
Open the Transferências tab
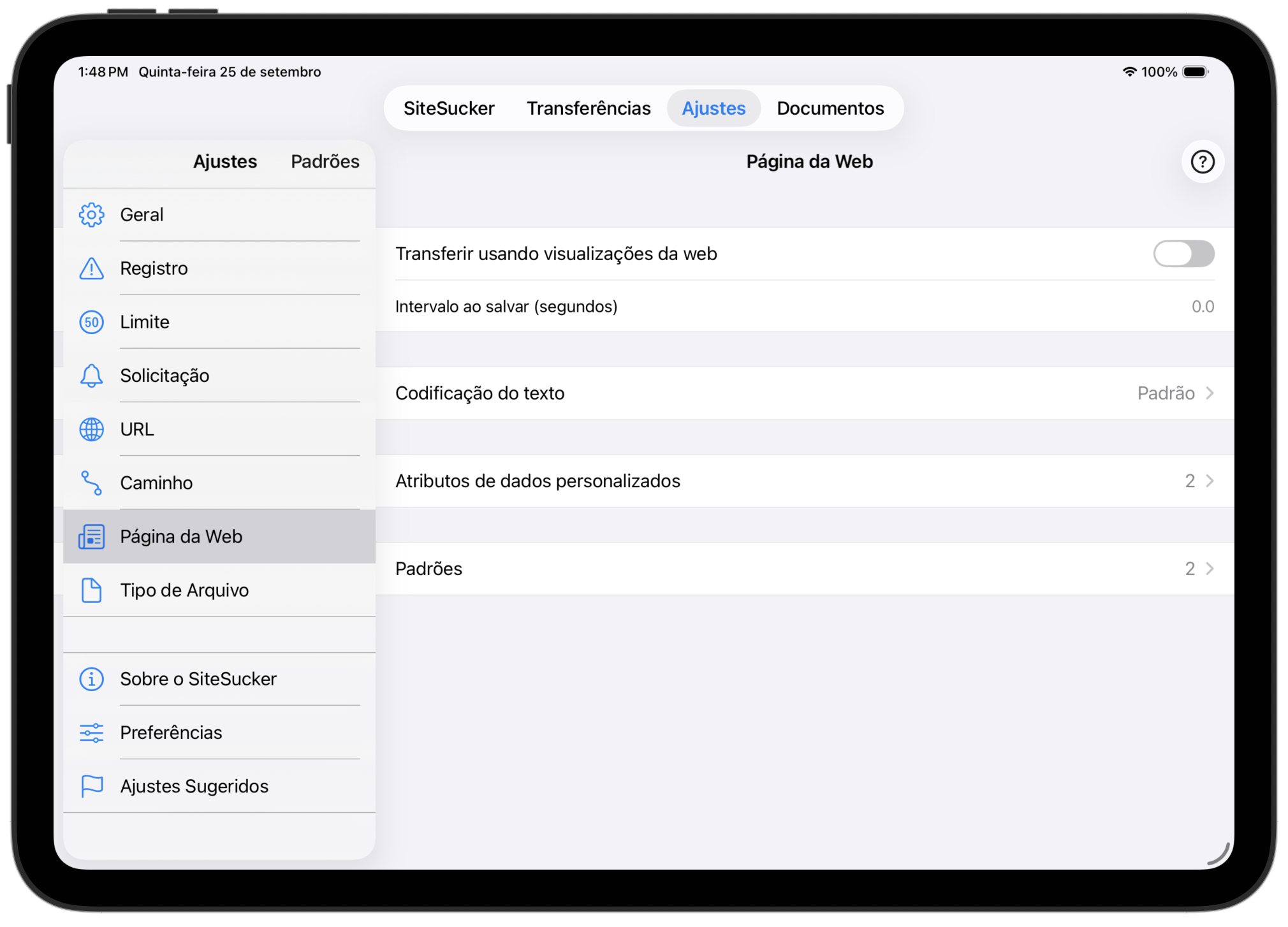coord(589,108)
